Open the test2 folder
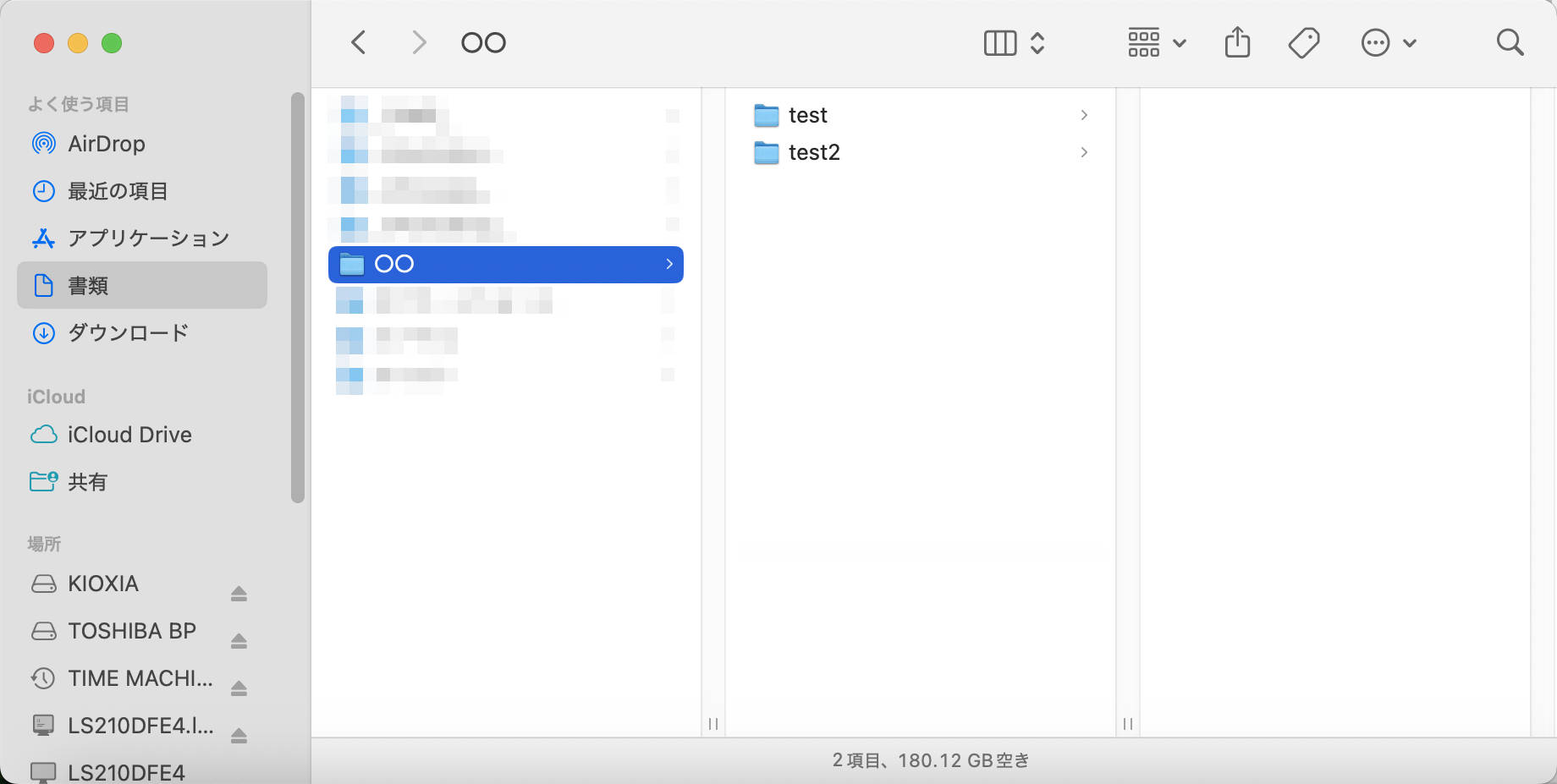The height and width of the screenshot is (784, 1557). click(x=813, y=152)
